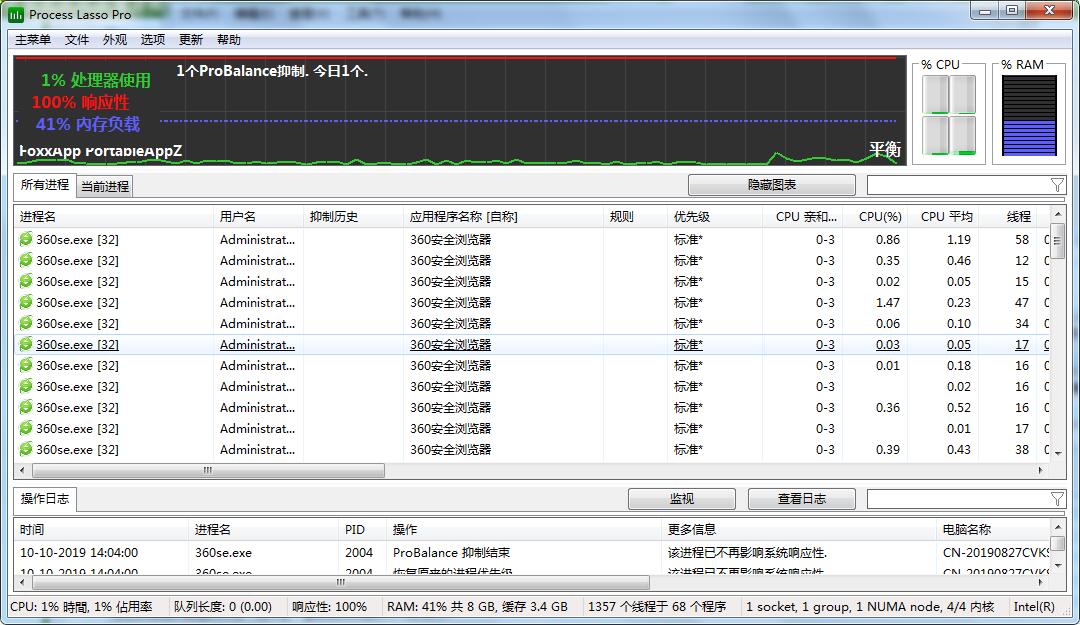Switch to the 当前进程 tab
Screen dimensions: 1080x625
point(105,186)
